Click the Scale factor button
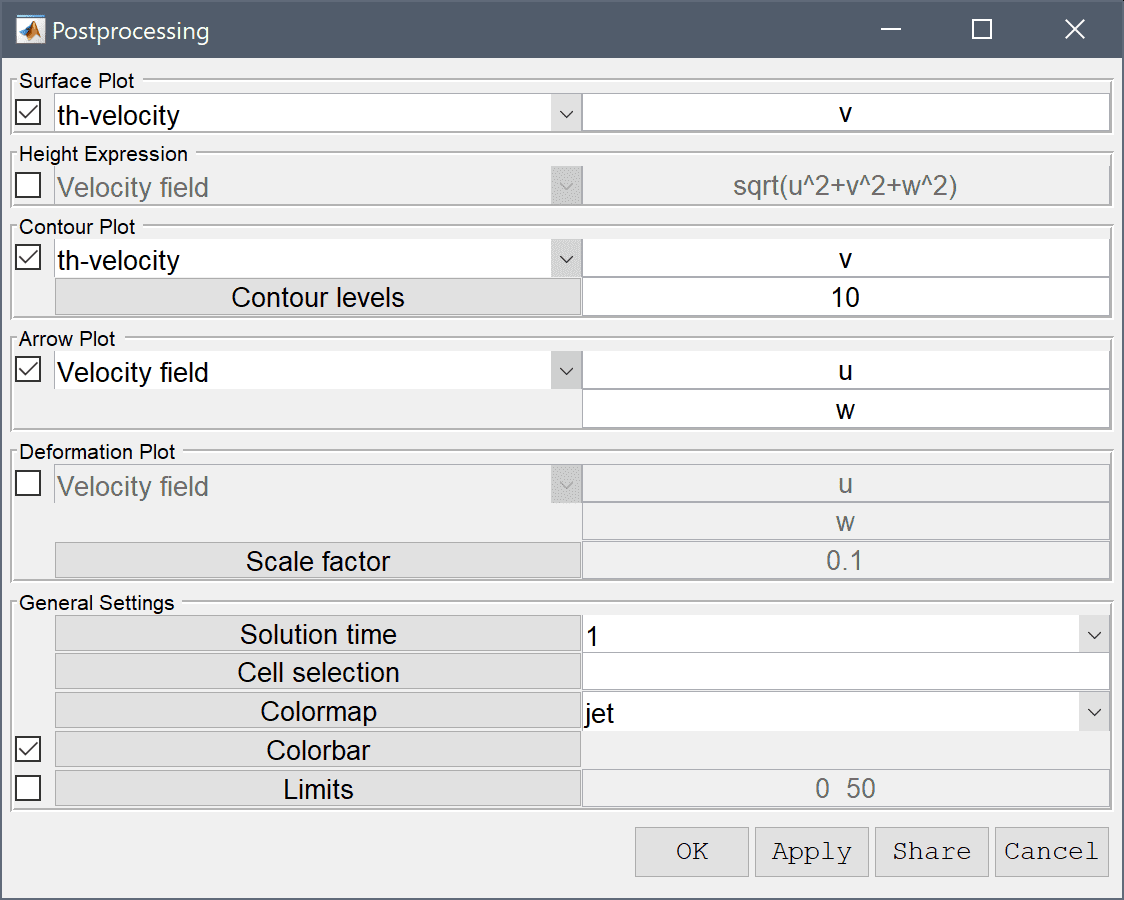This screenshot has height=900, width=1124. click(318, 561)
